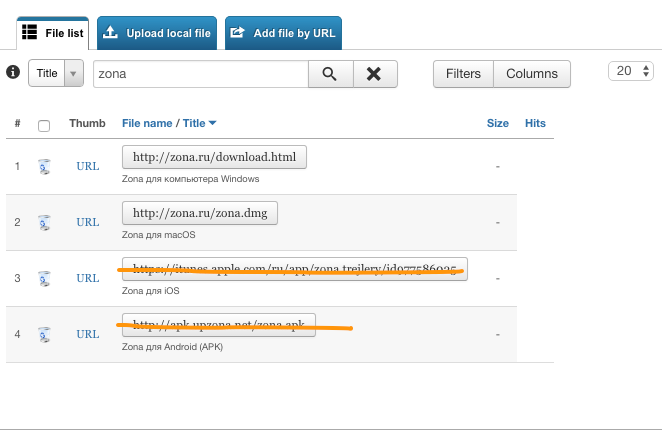Screen dimensions: 662x438
Task: Trash the zona.ru/download.html entry
Action: [44, 166]
